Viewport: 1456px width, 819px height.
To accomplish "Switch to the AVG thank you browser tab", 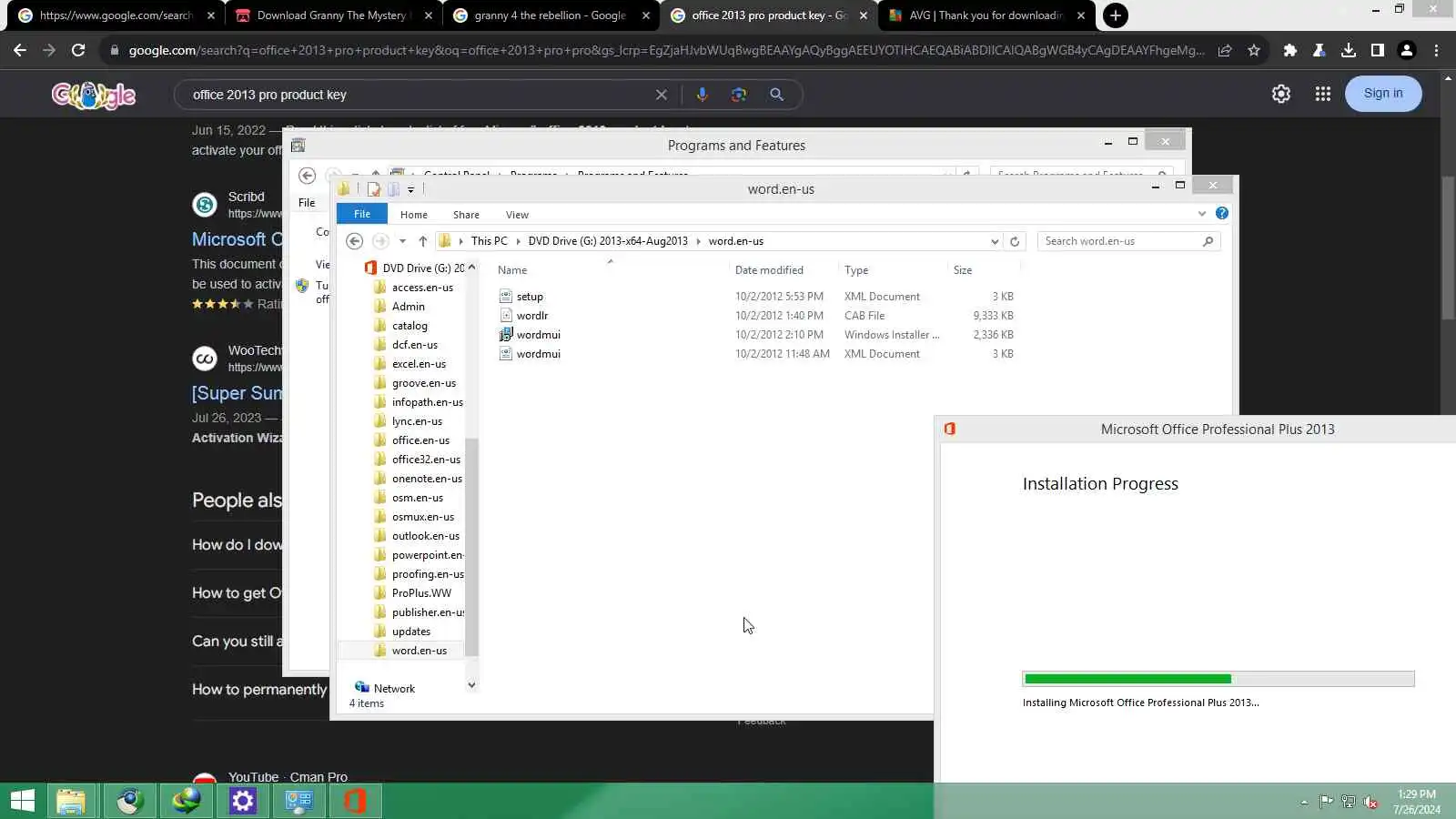I will click(986, 15).
